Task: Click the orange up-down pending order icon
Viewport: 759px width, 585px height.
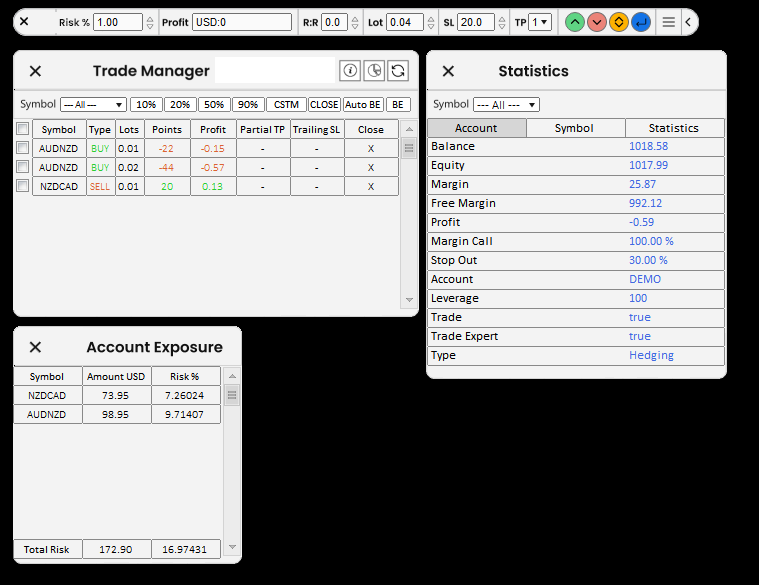Action: (619, 22)
